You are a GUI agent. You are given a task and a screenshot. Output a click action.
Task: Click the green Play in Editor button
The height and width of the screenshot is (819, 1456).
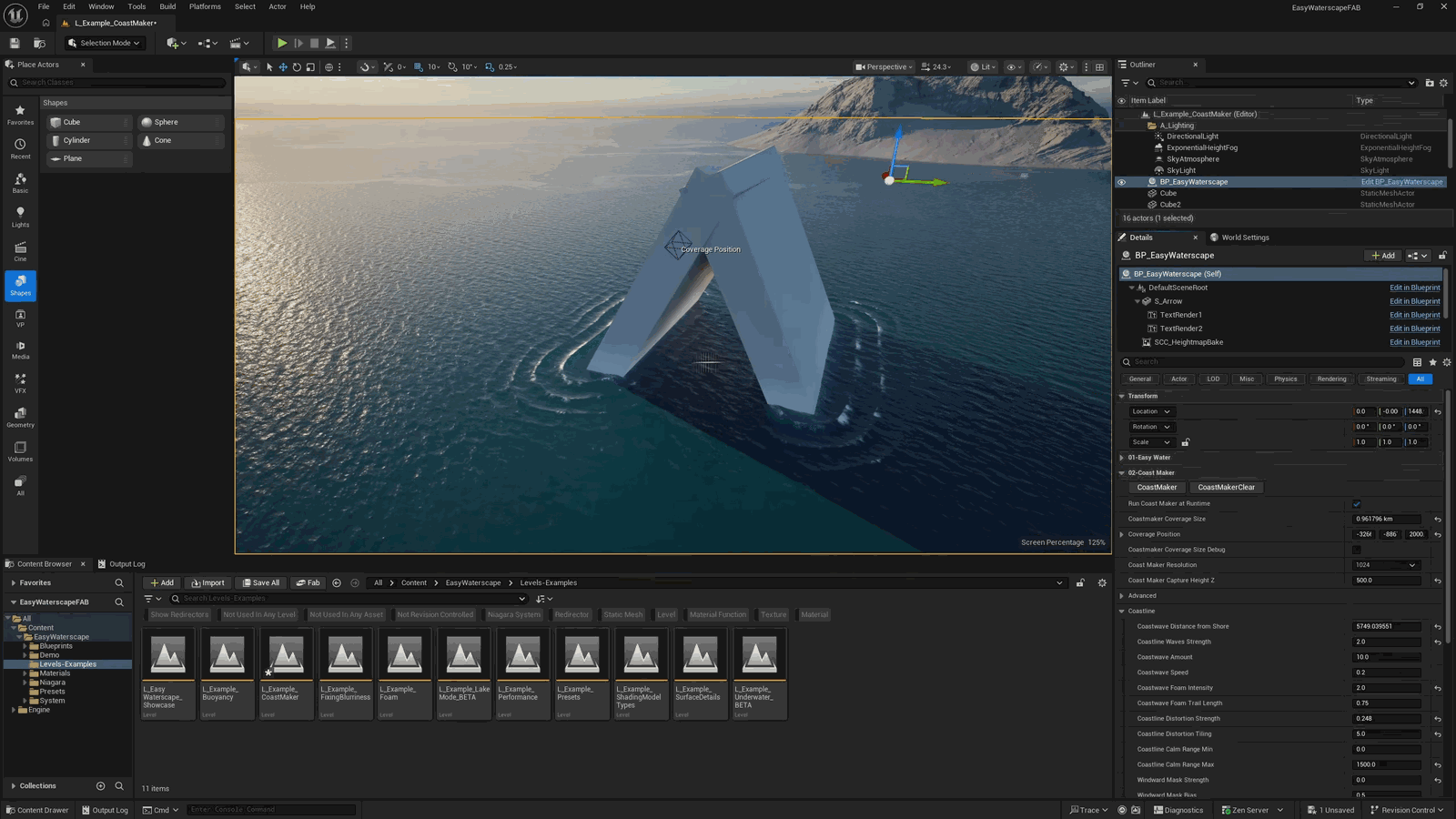[282, 43]
